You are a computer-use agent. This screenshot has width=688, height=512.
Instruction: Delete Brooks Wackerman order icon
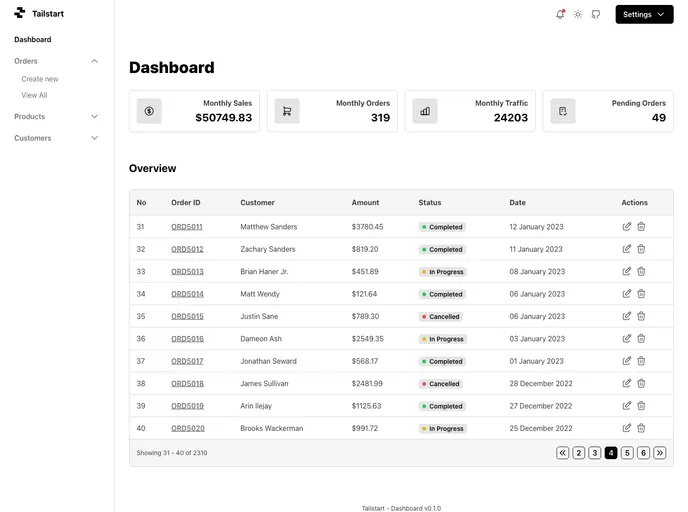641,428
